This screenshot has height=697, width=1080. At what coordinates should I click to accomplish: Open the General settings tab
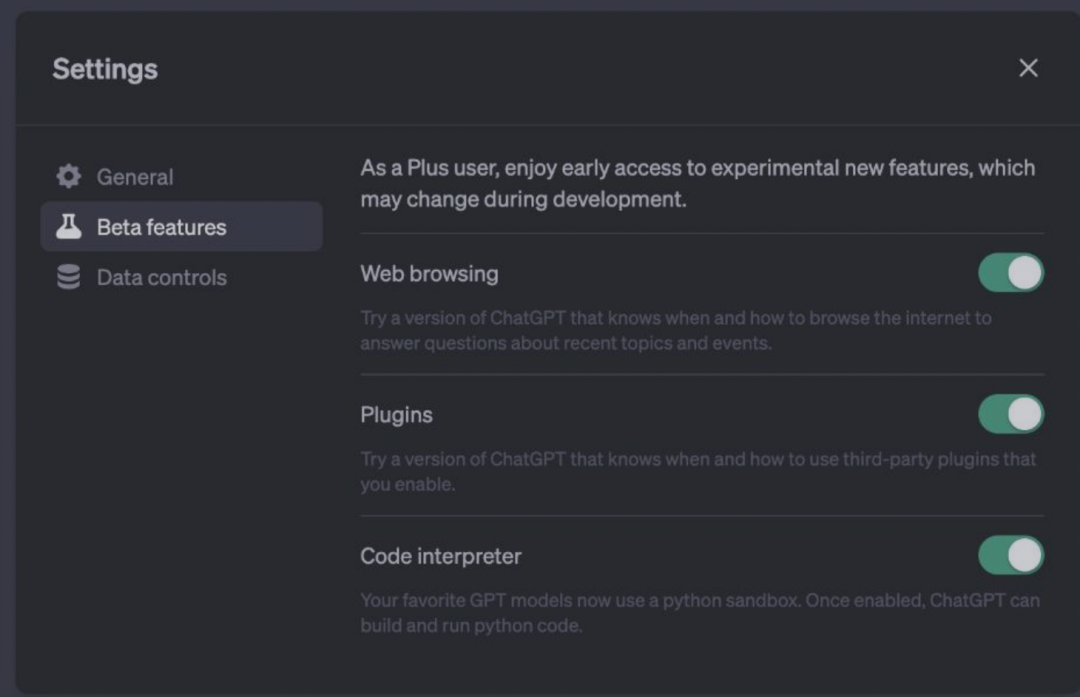135,177
